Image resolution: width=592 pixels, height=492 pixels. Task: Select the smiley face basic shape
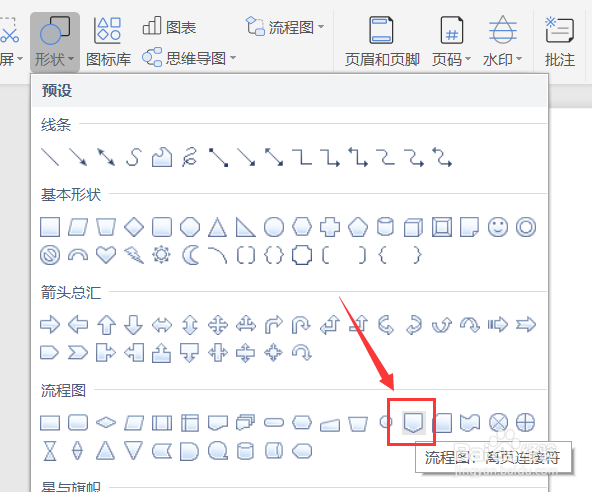[498, 227]
